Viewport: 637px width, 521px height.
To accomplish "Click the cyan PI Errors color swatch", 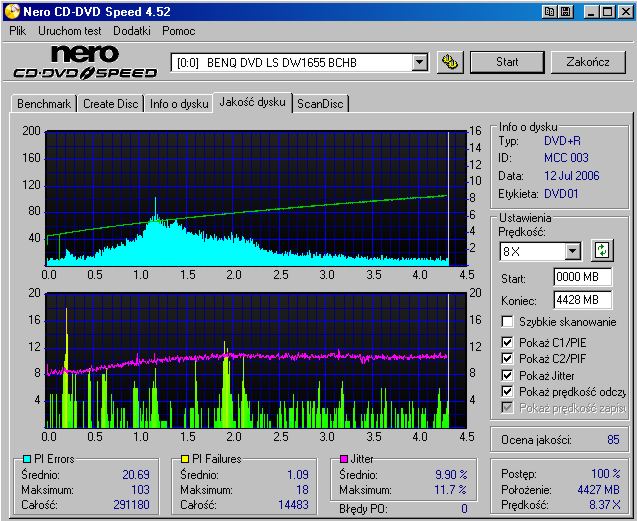I will pyautogui.click(x=27, y=459).
